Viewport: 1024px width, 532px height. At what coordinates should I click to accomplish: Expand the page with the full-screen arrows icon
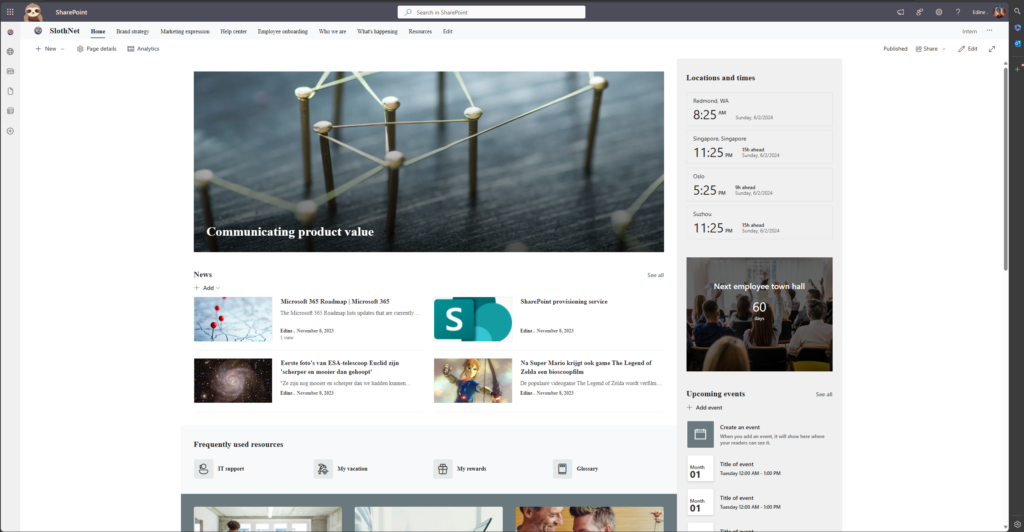click(x=992, y=49)
